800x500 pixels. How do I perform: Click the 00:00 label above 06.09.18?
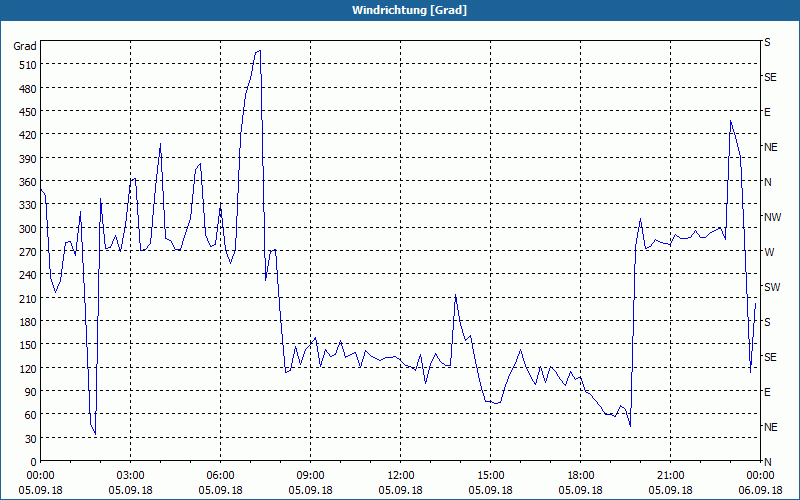click(x=760, y=476)
